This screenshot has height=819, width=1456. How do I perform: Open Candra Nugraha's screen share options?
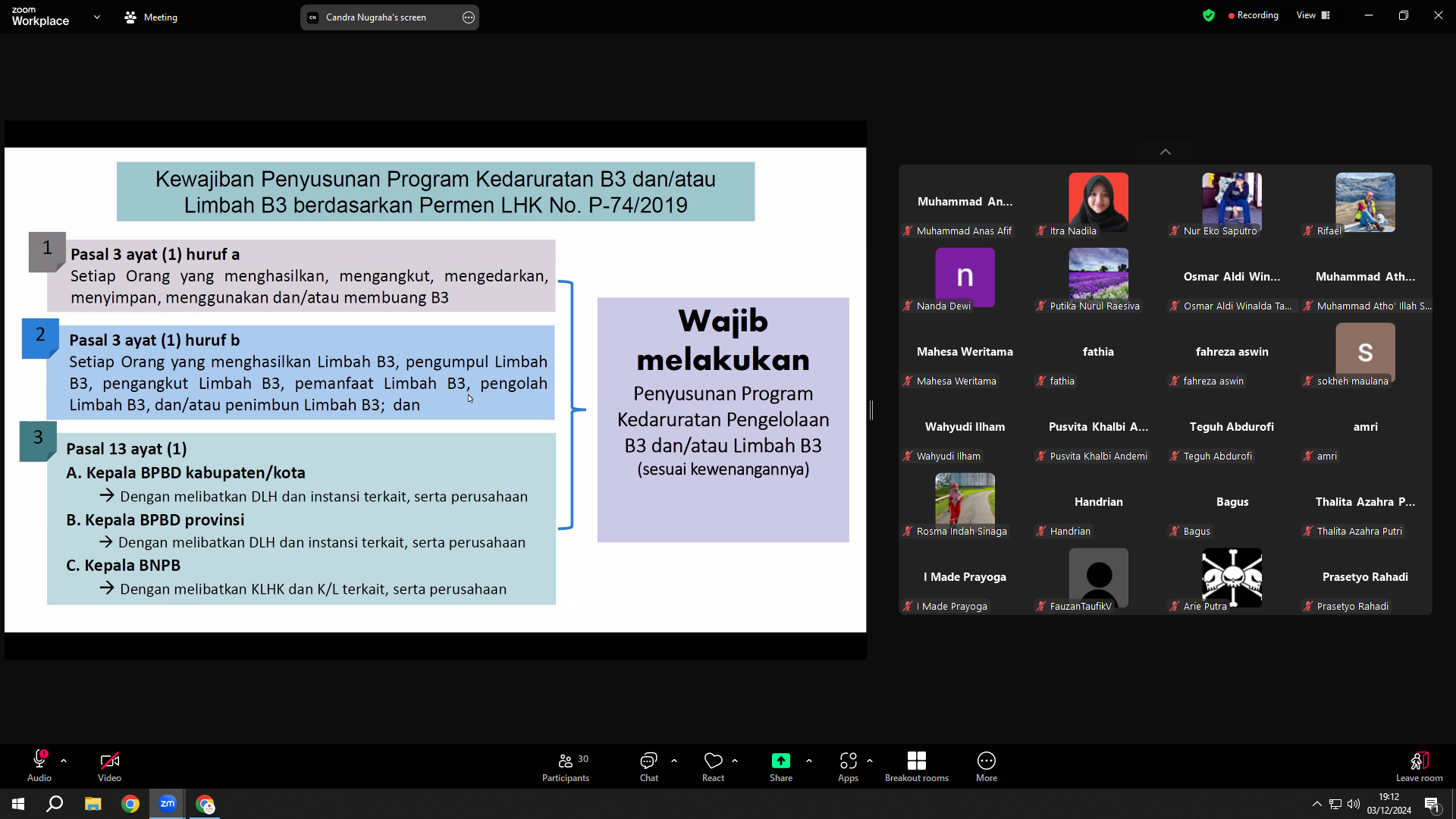[469, 17]
